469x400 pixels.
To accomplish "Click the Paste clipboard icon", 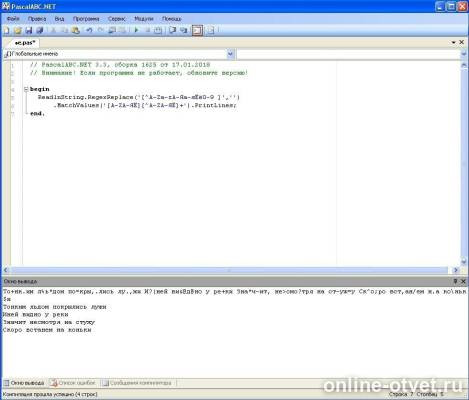I will pos(76,31).
